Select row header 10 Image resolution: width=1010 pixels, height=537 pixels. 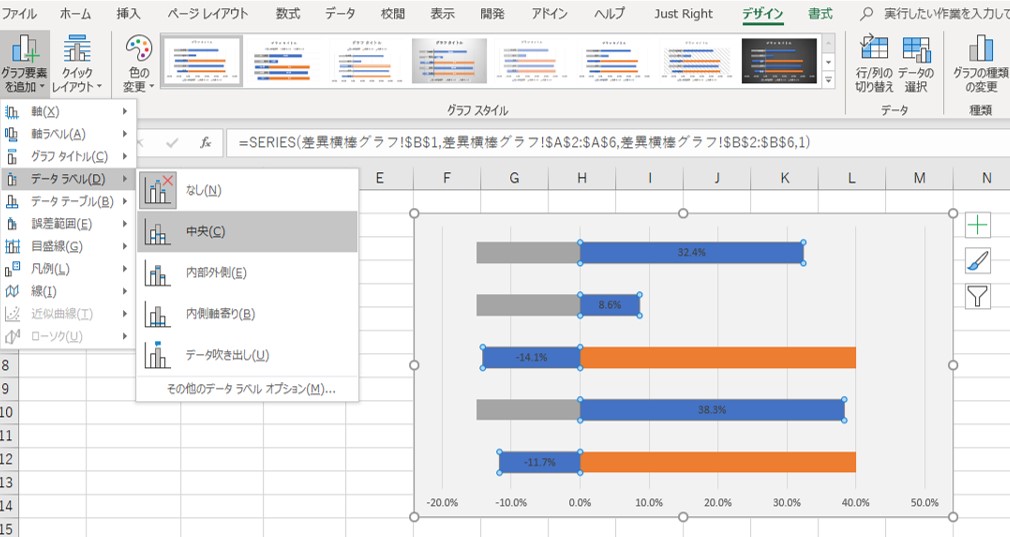pyautogui.click(x=7, y=412)
